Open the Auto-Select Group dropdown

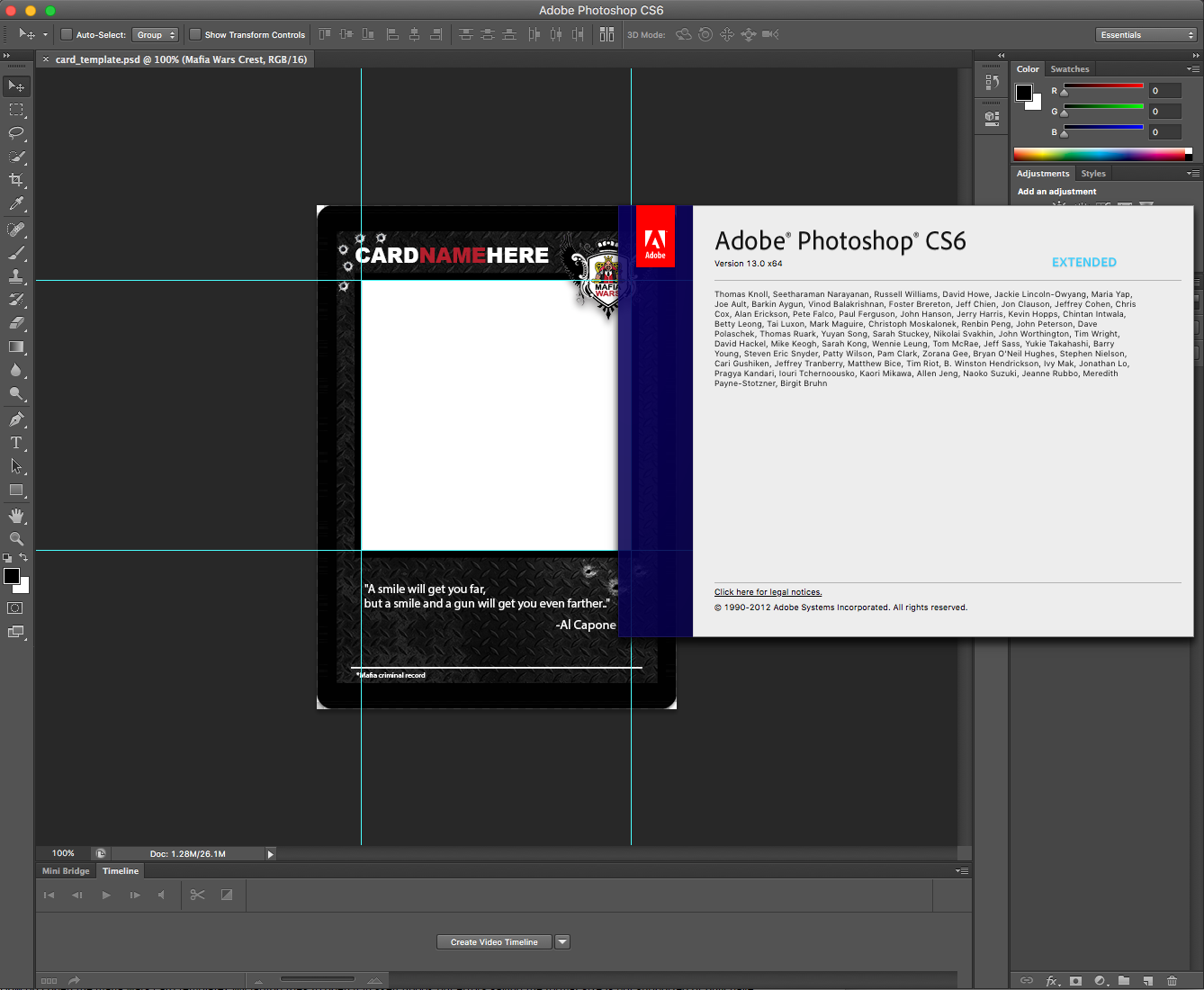click(156, 35)
